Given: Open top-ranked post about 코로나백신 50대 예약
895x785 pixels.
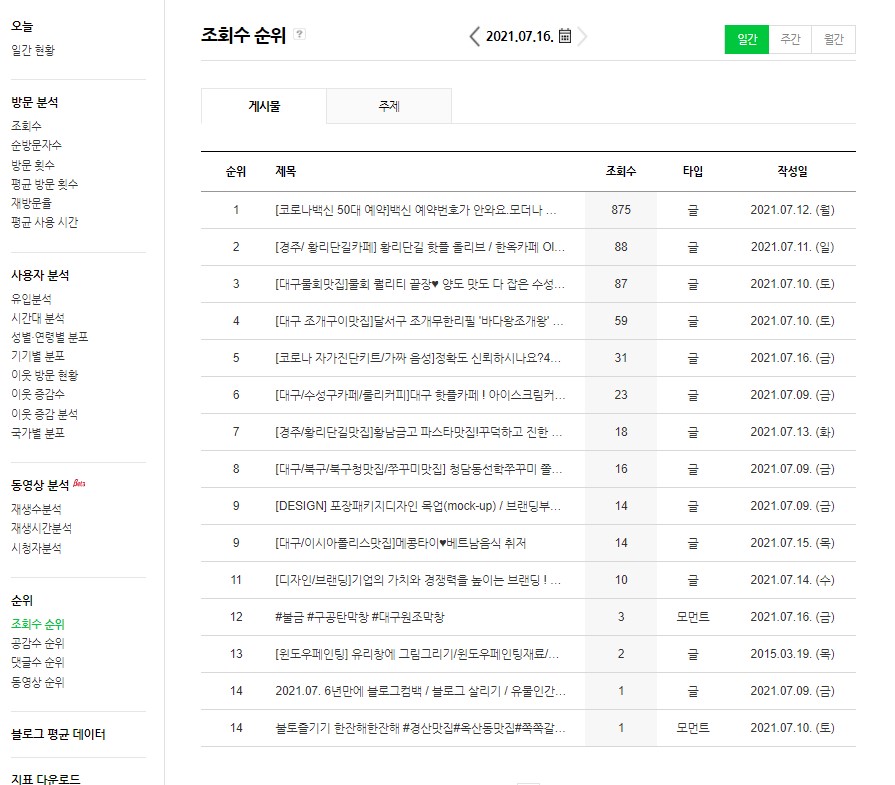Looking at the screenshot, I should (420, 209).
